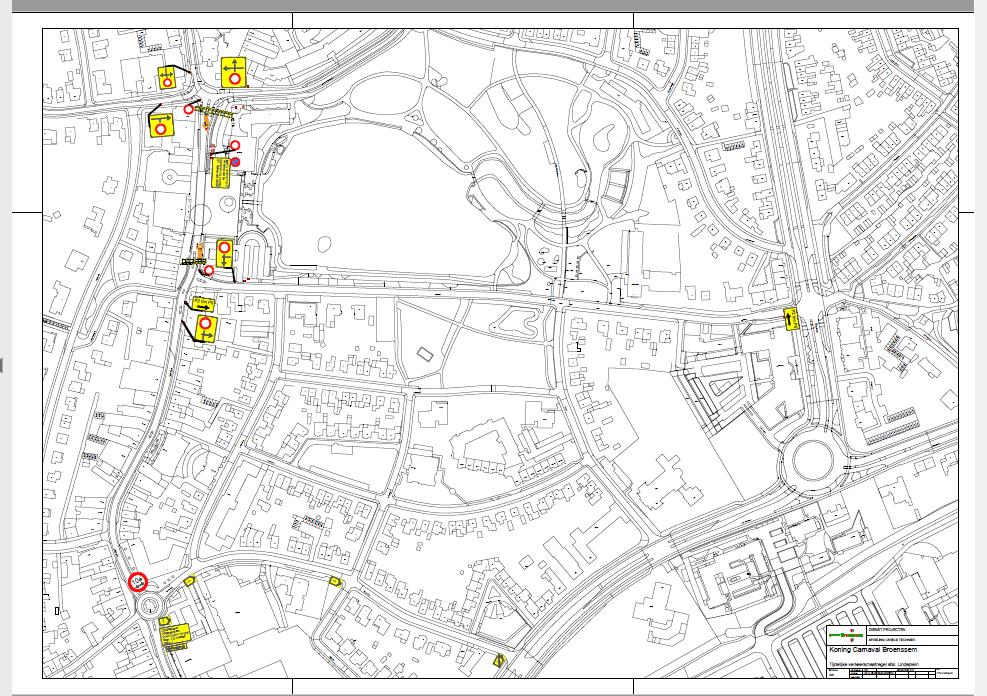
Task: Select the red speed-limit circle near bottom-left roundabout
Action: pyautogui.click(x=138, y=581)
